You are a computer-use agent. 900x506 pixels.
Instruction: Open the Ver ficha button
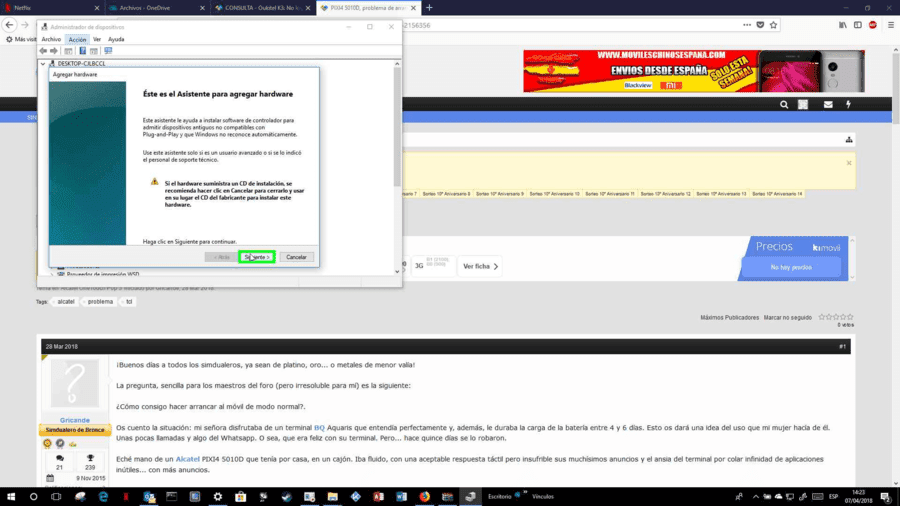tap(480, 266)
